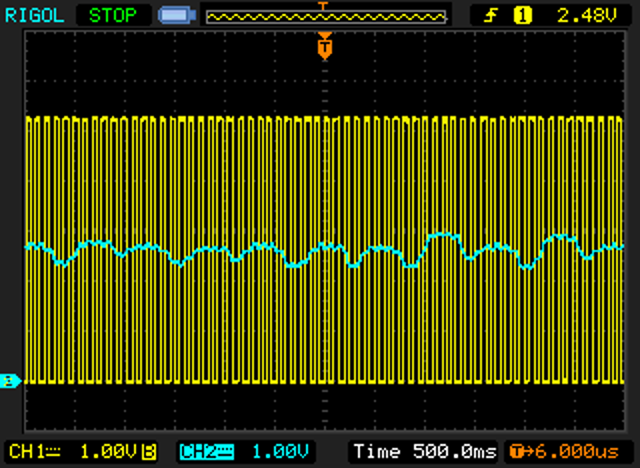The width and height of the screenshot is (640, 468).
Task: Click the cyan channel 2 ground marker
Action: (x=10, y=381)
